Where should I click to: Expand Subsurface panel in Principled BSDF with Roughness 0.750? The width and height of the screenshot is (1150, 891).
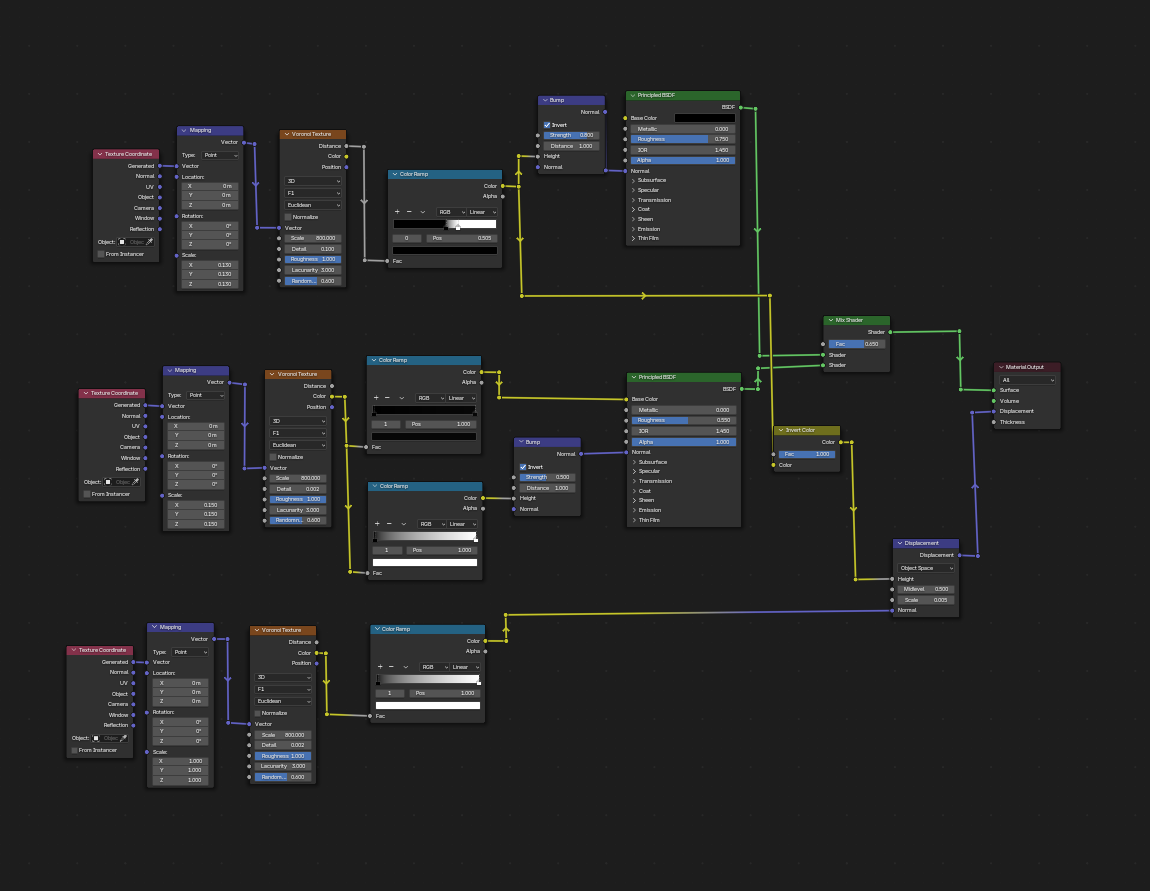click(x=634, y=181)
